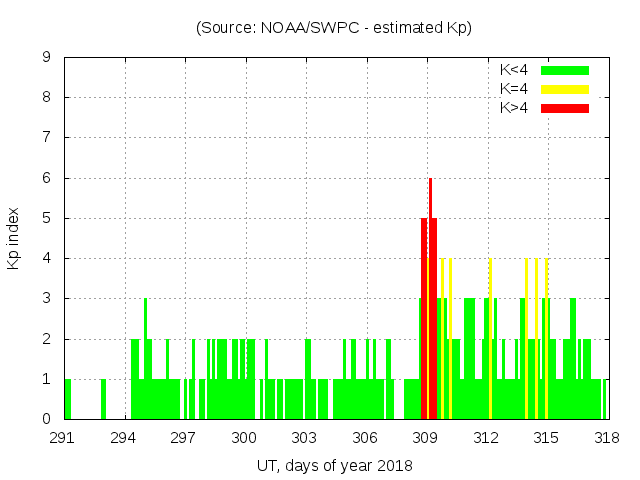The width and height of the screenshot is (640, 480).
Task: Pick day 318 on the x-axis
Action: pos(606,438)
